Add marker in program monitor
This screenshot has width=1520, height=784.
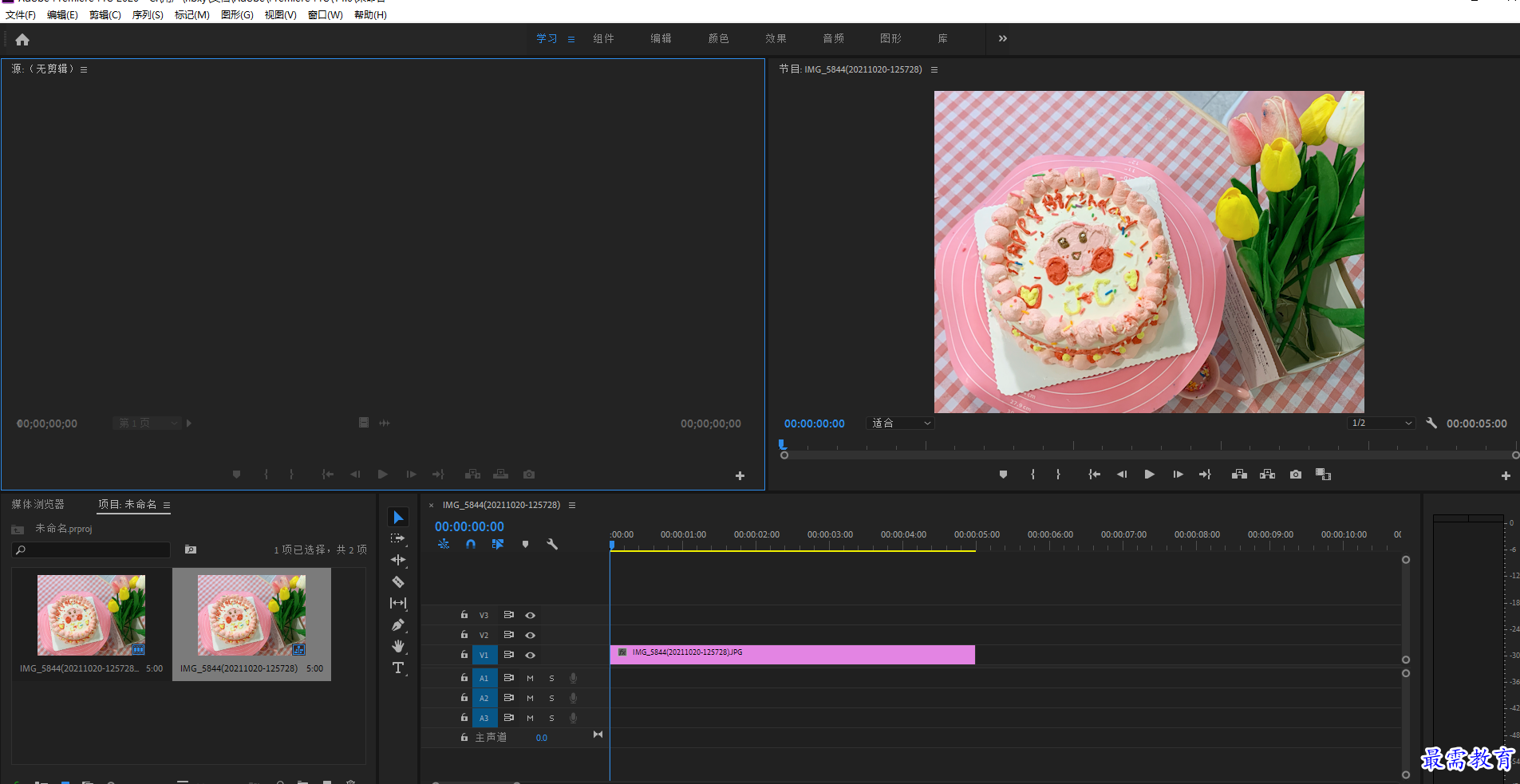tap(1003, 475)
